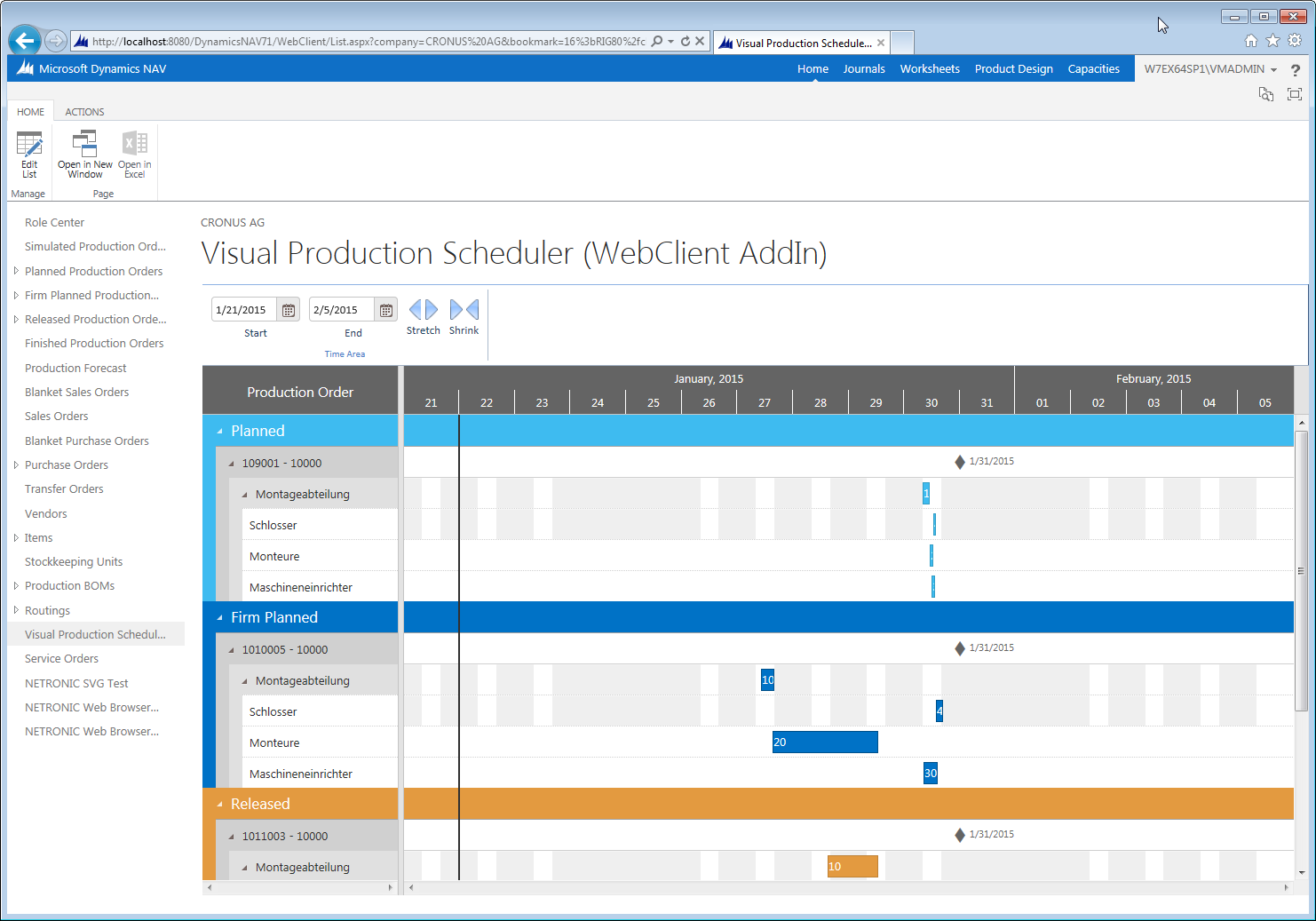Click the End date field 2/5/2015

342,310
